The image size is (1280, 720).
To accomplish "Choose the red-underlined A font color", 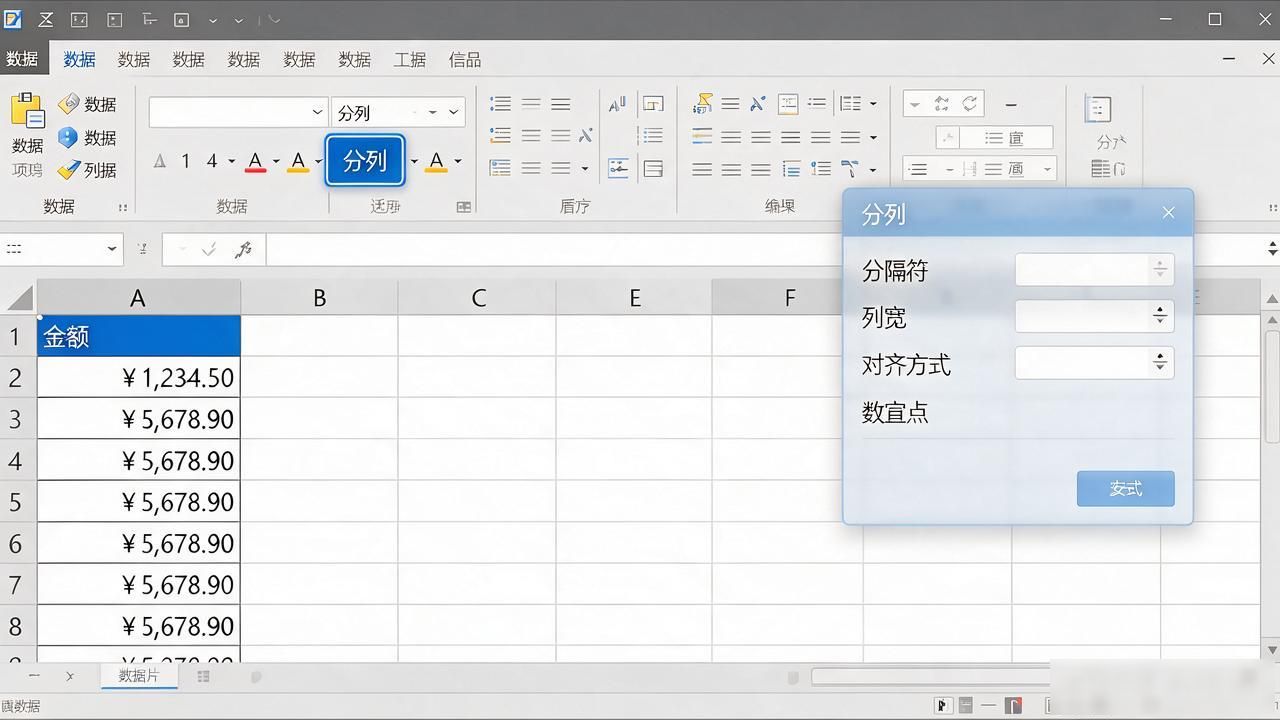I will click(255, 161).
